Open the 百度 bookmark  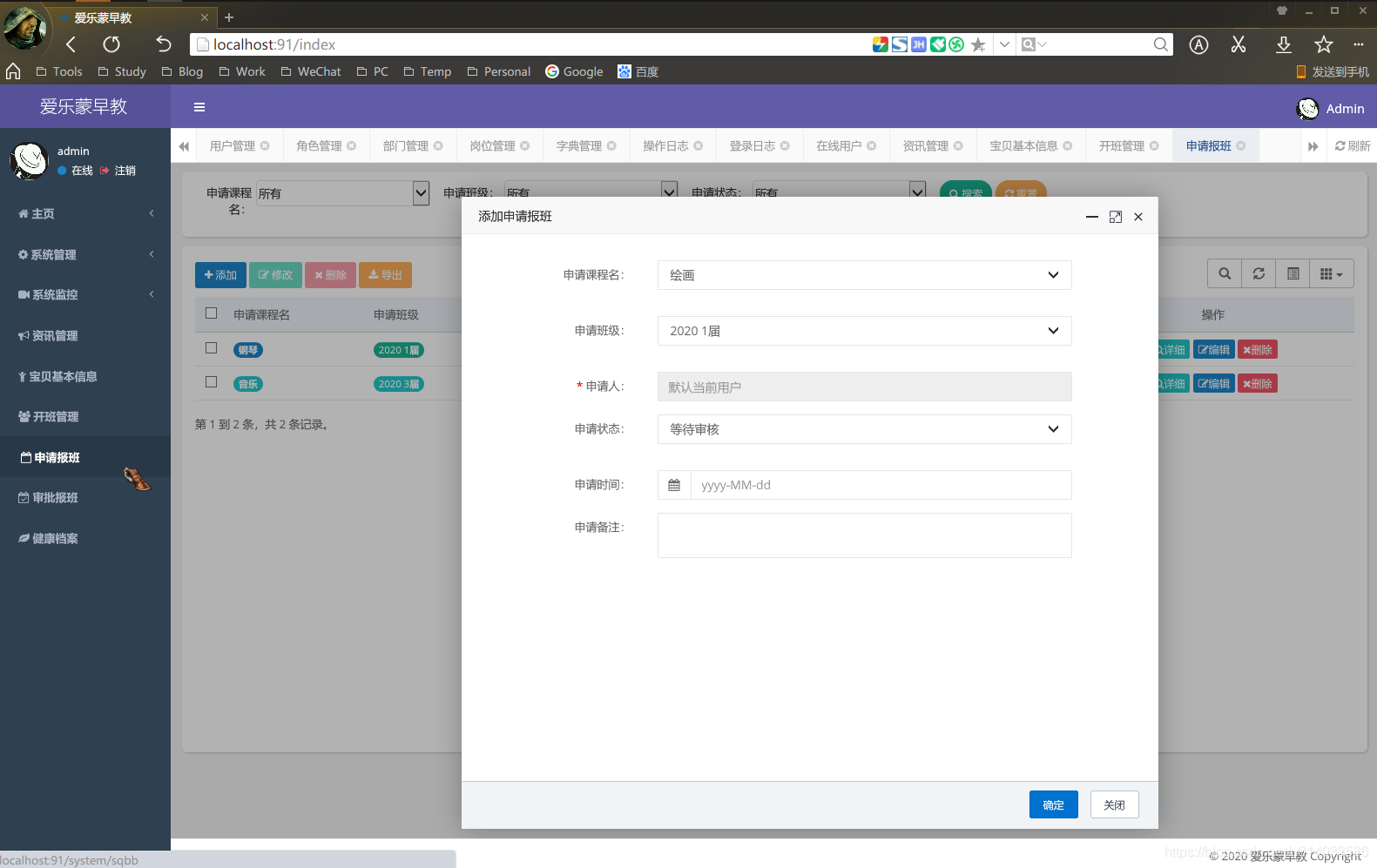tap(638, 71)
